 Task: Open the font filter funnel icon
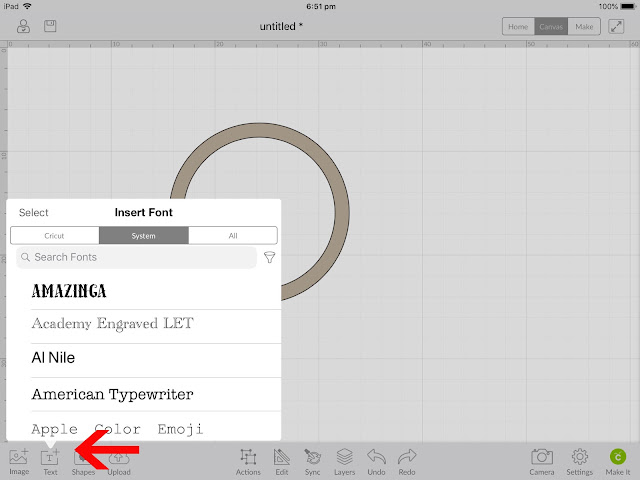pos(269,257)
